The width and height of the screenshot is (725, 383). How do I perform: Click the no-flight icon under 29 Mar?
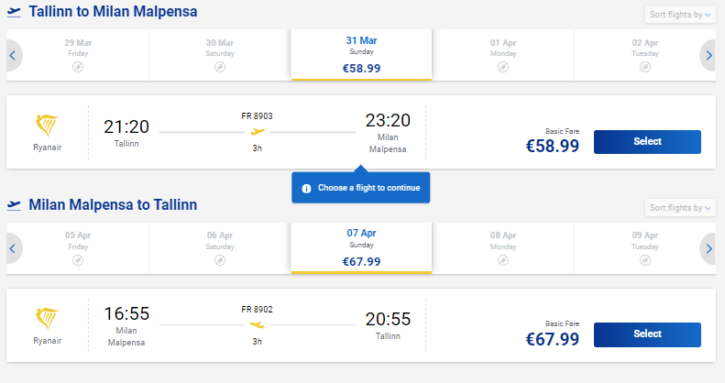pyautogui.click(x=78, y=67)
